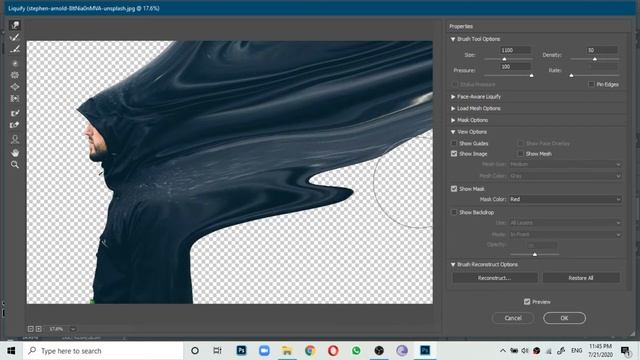Screen dimensions: 640x360
Task: Adjust the brush Pressure slider
Action: tap(531, 76)
